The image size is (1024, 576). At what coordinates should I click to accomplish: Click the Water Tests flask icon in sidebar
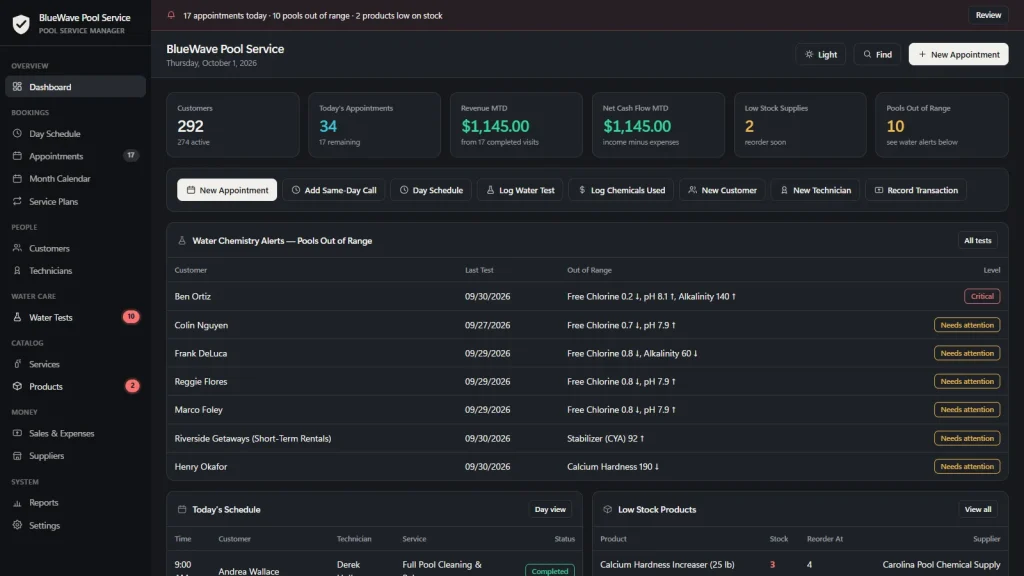coord(18,317)
